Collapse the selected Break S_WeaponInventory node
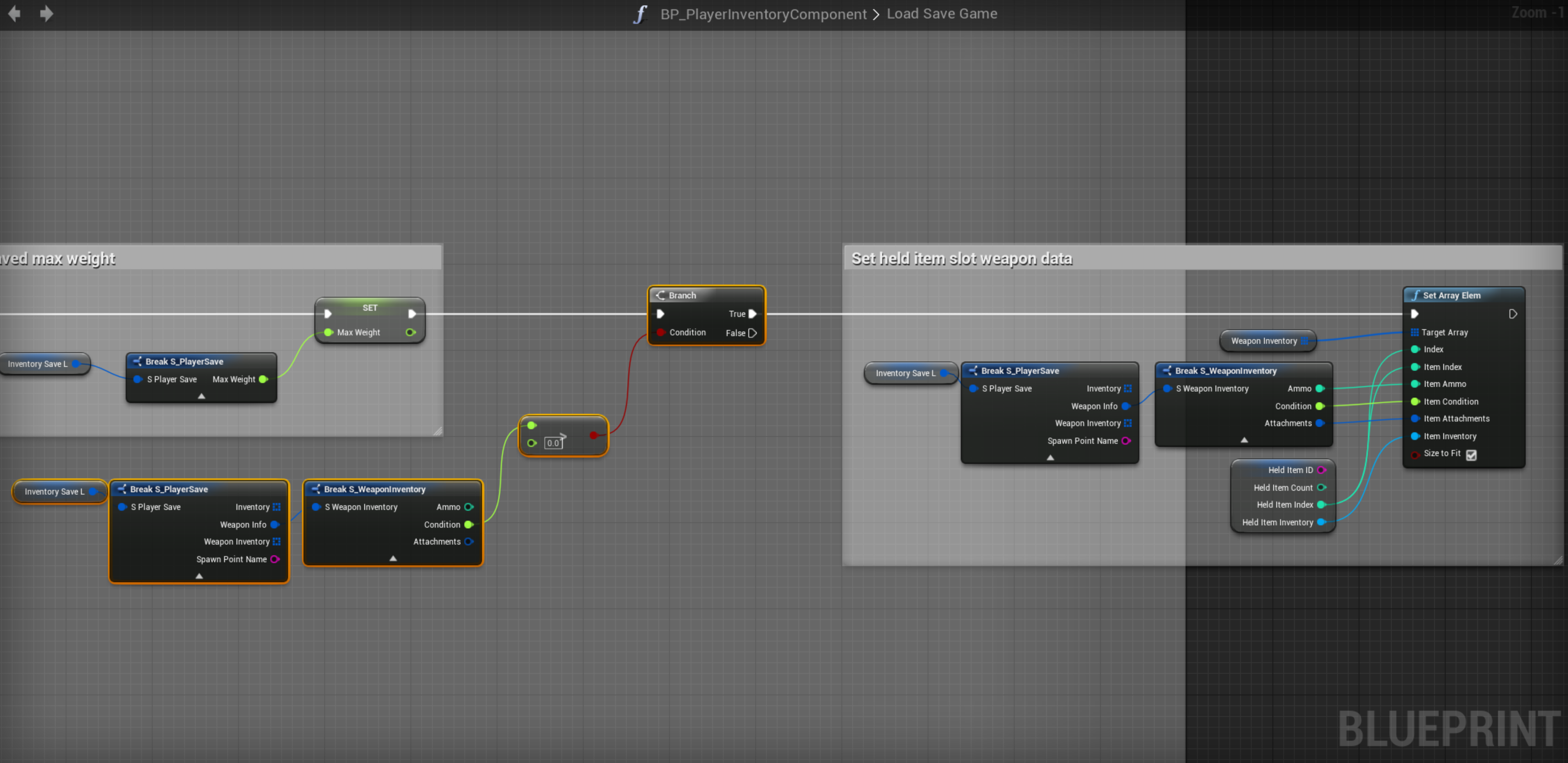1568x763 pixels. pyautogui.click(x=393, y=558)
